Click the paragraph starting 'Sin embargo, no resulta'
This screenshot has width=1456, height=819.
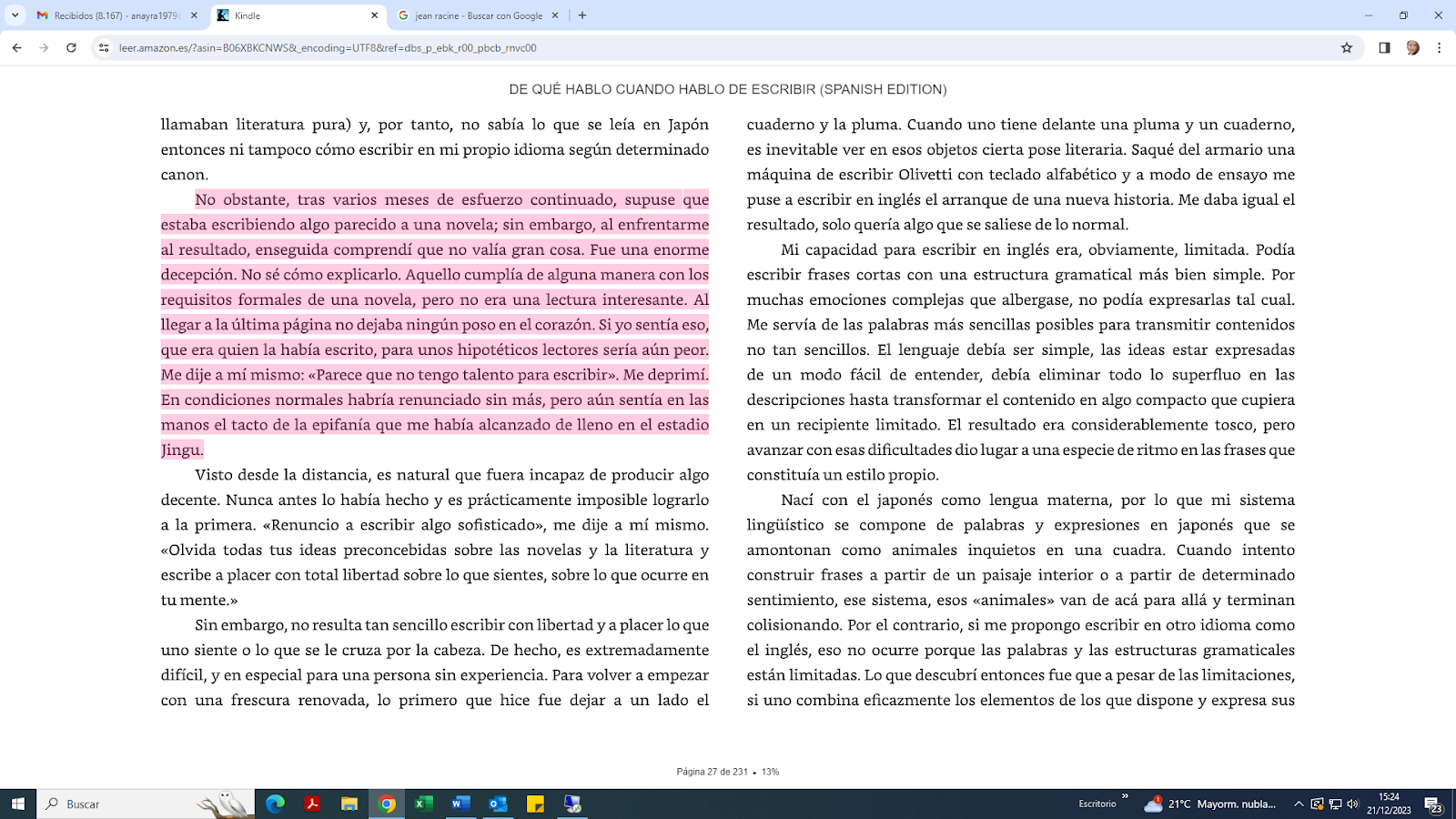435,662
